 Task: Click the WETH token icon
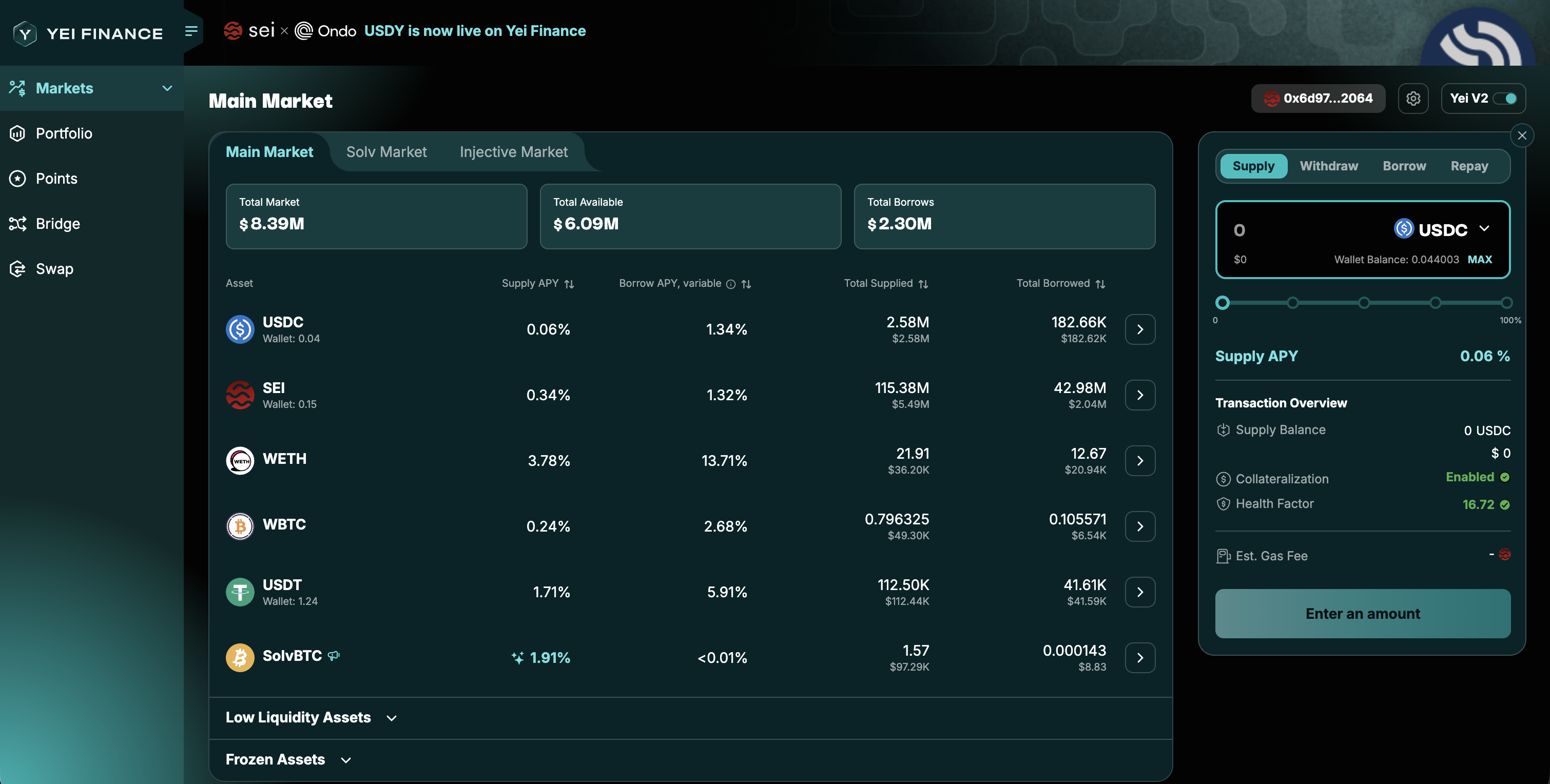pos(240,461)
